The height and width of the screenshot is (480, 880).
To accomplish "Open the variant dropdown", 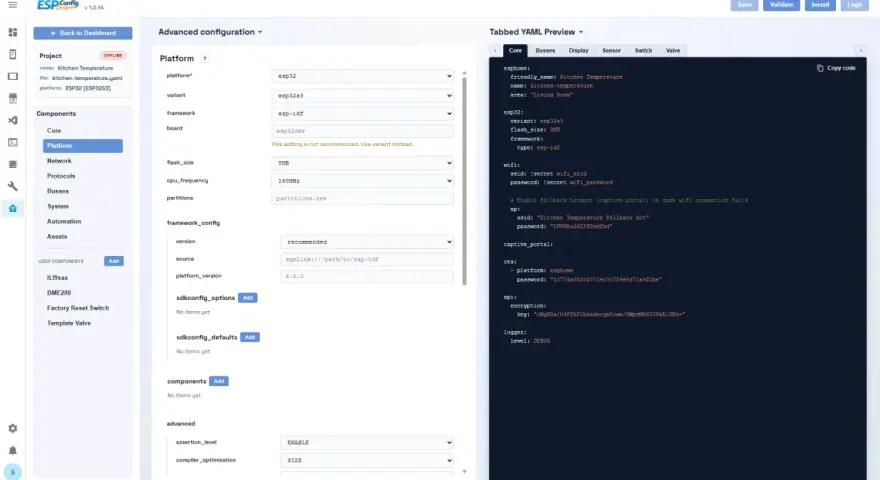I will [x=363, y=95].
